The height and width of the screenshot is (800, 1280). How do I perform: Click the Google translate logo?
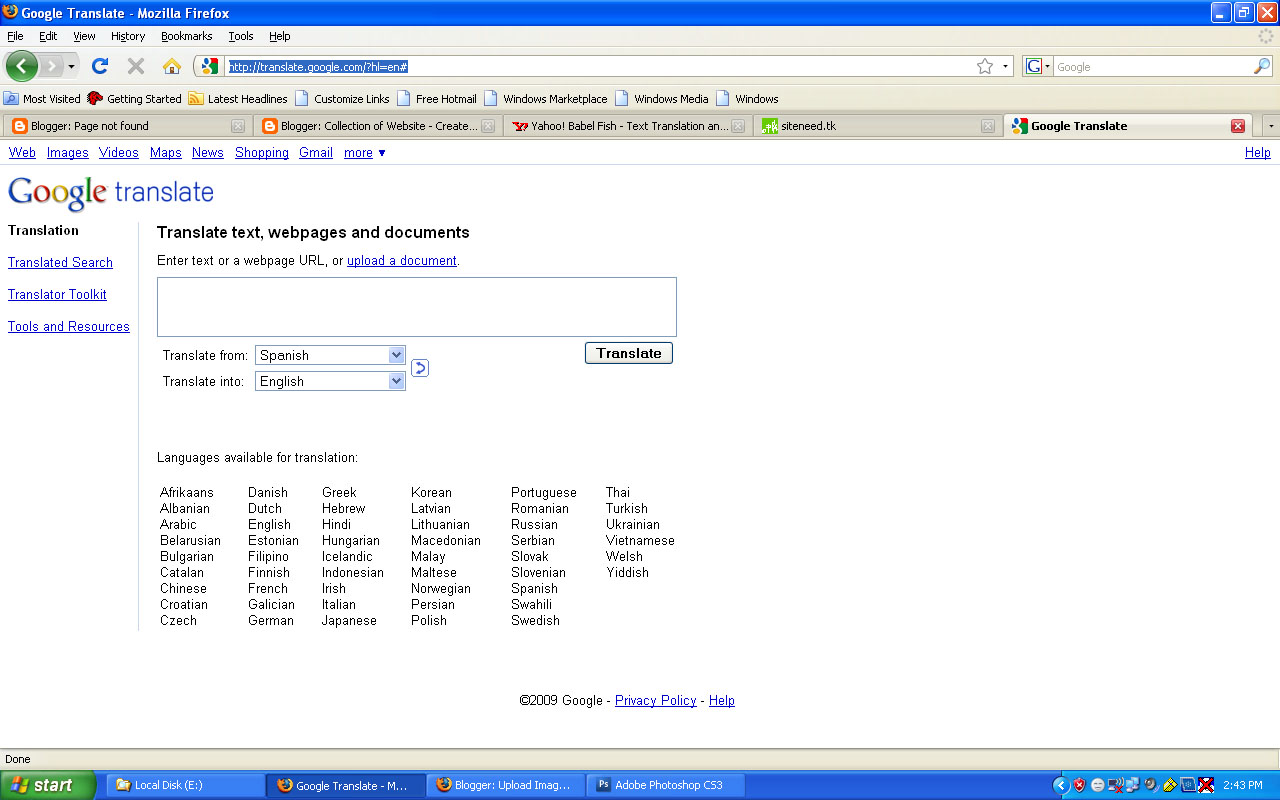click(x=111, y=193)
